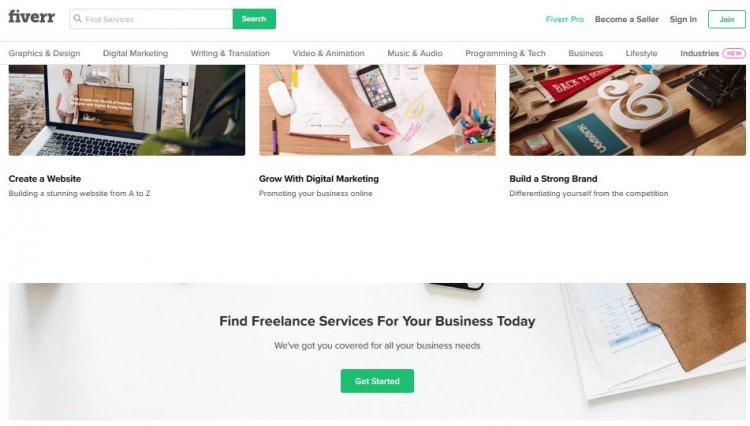
Task: Open Video & Animation category
Action: tap(329, 53)
